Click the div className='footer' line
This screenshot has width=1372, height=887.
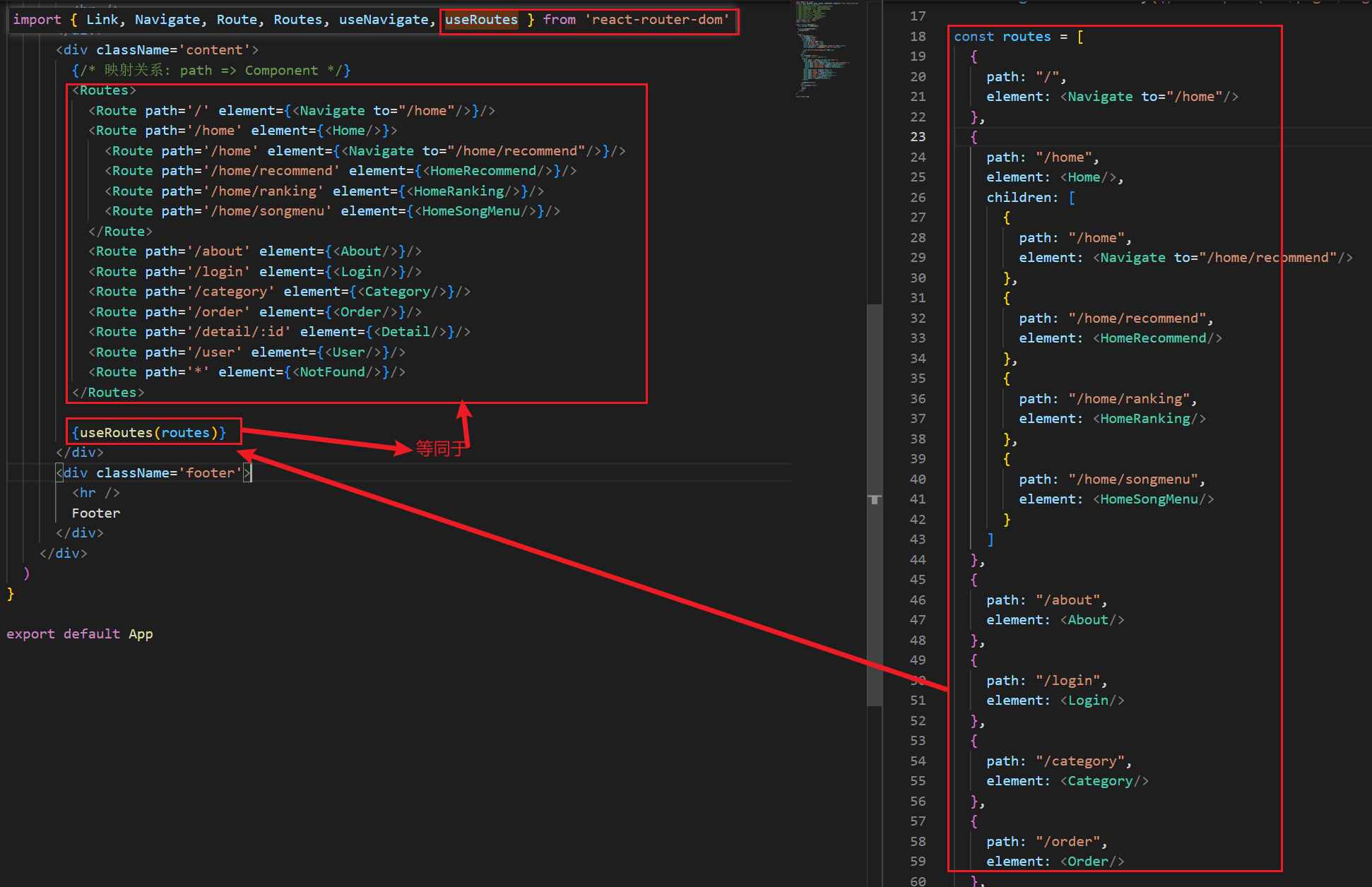click(153, 473)
